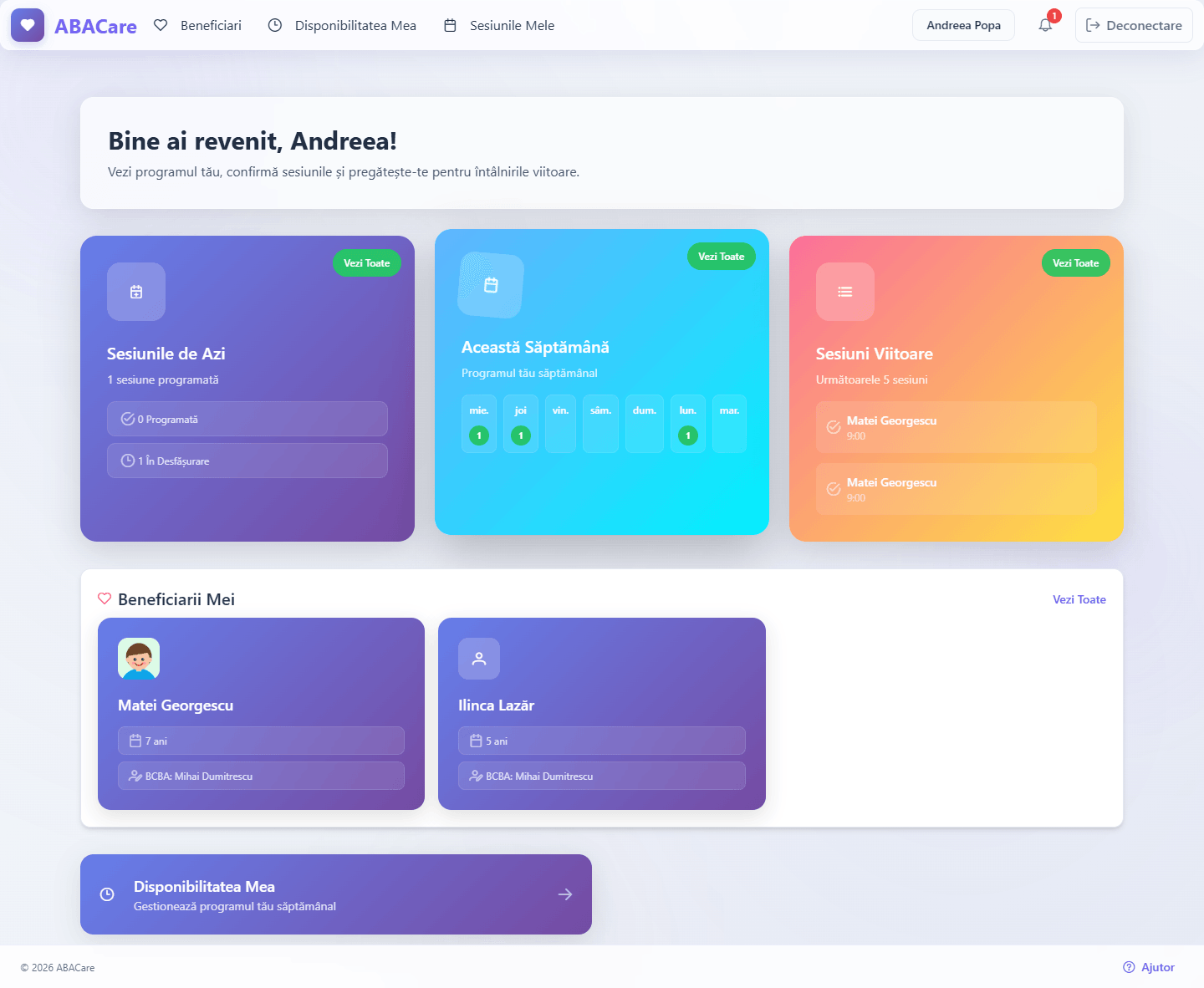This screenshot has width=1204, height=988.
Task: Click the BCBA person icon on Matei's card
Action: coord(135,776)
